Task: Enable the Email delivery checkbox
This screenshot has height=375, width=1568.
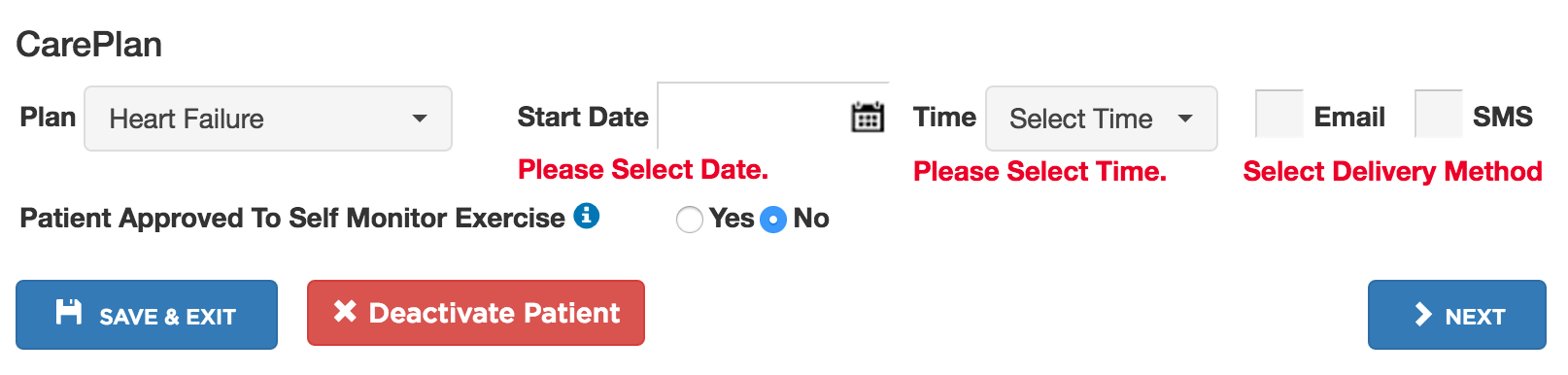Action: (x=1279, y=115)
